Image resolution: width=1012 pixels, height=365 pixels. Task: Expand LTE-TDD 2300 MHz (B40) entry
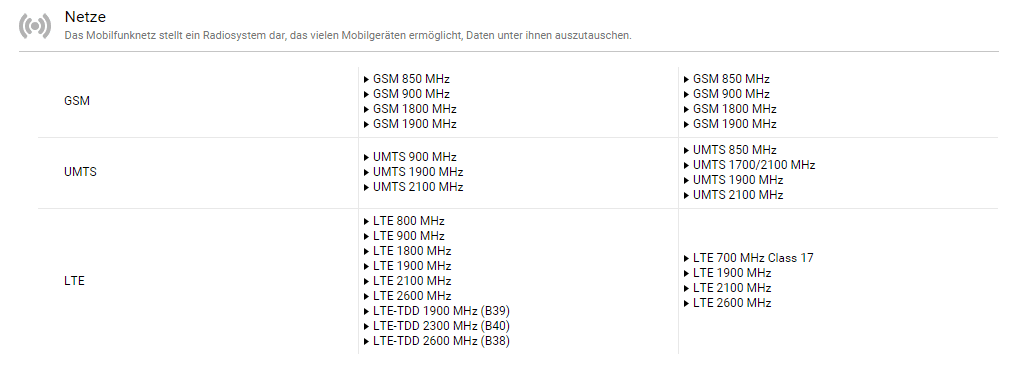click(436, 326)
